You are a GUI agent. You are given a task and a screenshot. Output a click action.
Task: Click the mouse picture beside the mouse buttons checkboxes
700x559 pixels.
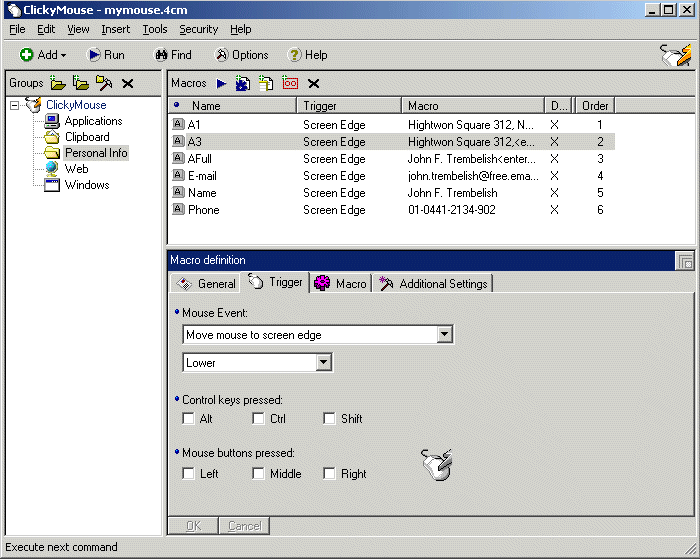pos(437,465)
